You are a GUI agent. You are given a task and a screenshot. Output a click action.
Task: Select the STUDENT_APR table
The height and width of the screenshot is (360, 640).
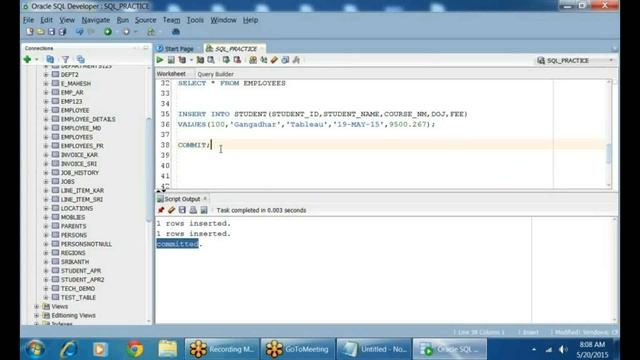click(x=81, y=271)
